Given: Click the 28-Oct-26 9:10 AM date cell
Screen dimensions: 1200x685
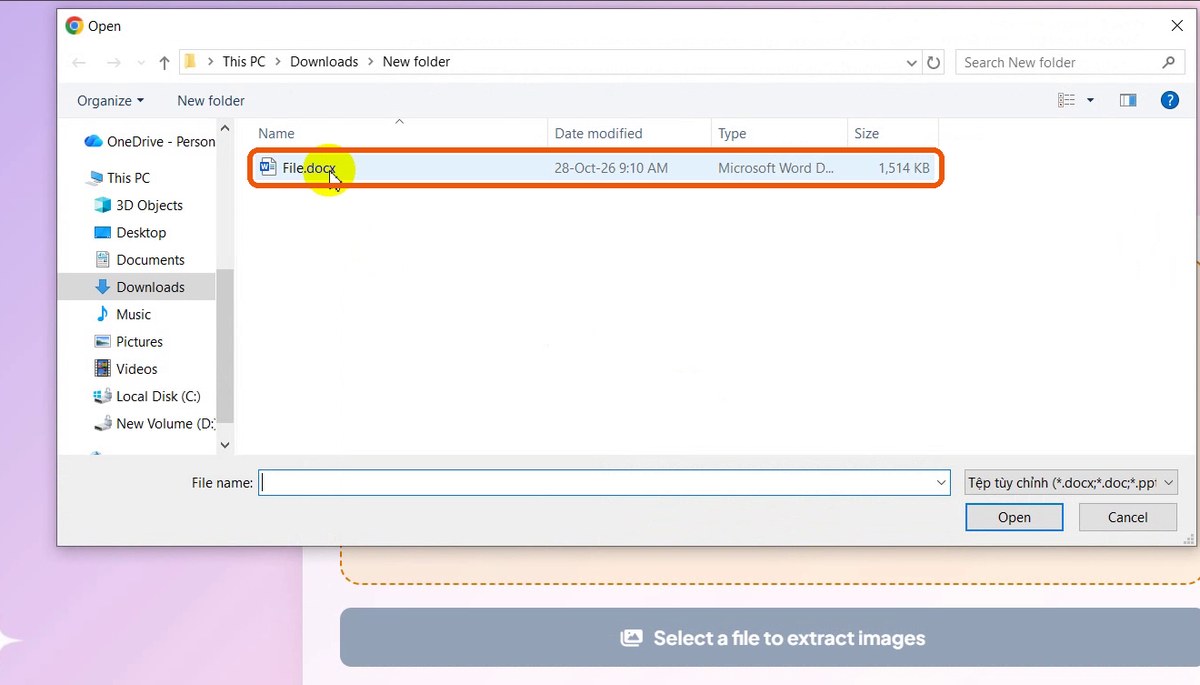Looking at the screenshot, I should coord(611,168).
